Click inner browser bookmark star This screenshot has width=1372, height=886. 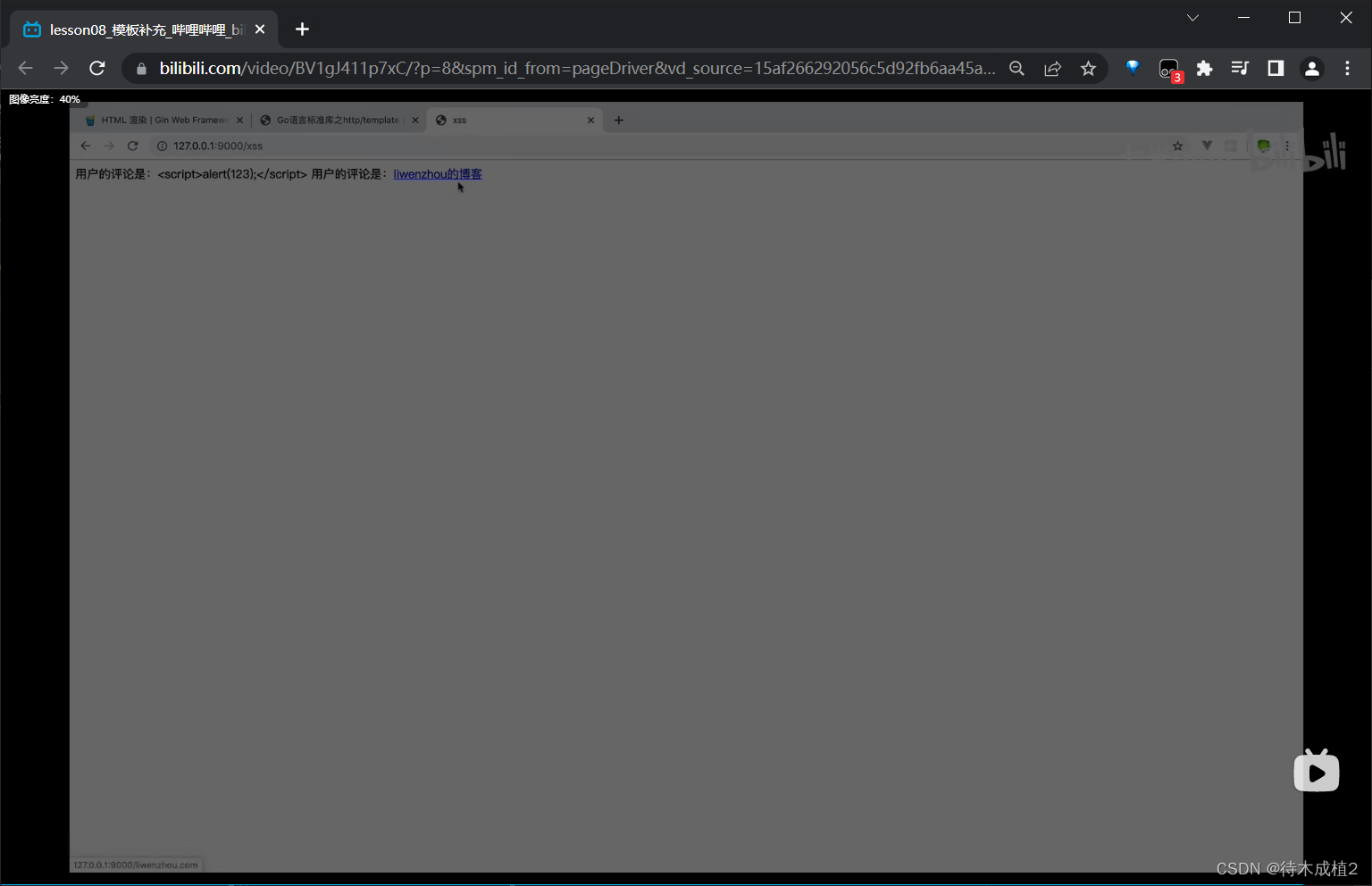pos(1178,146)
